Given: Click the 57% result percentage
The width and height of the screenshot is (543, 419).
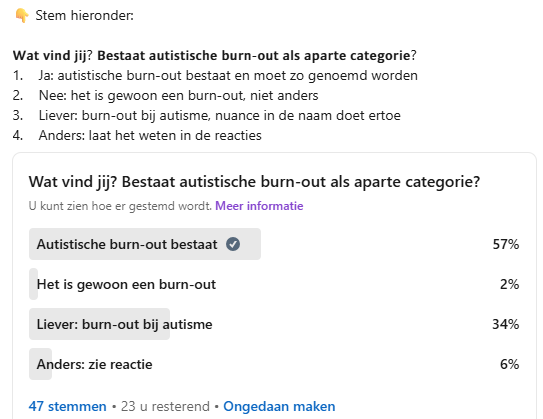Looking at the screenshot, I should coord(506,244).
